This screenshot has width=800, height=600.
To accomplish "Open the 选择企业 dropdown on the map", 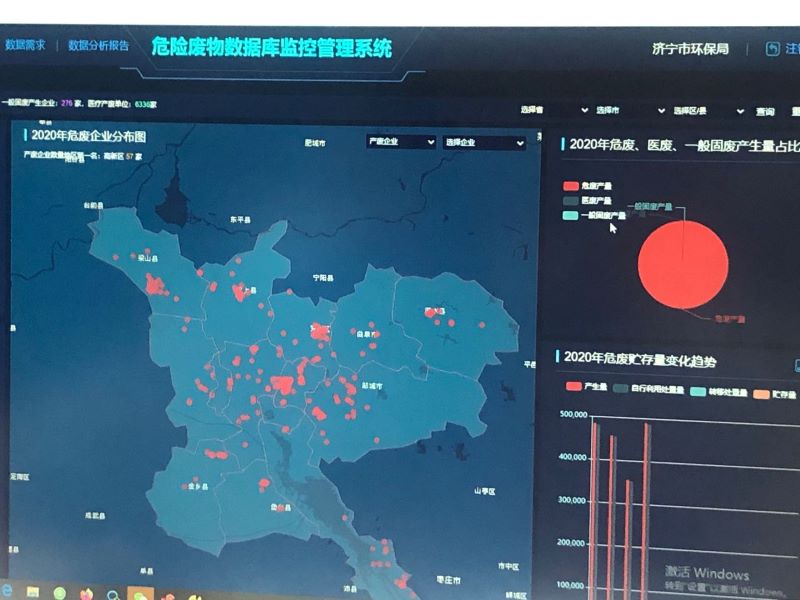I will [484, 142].
